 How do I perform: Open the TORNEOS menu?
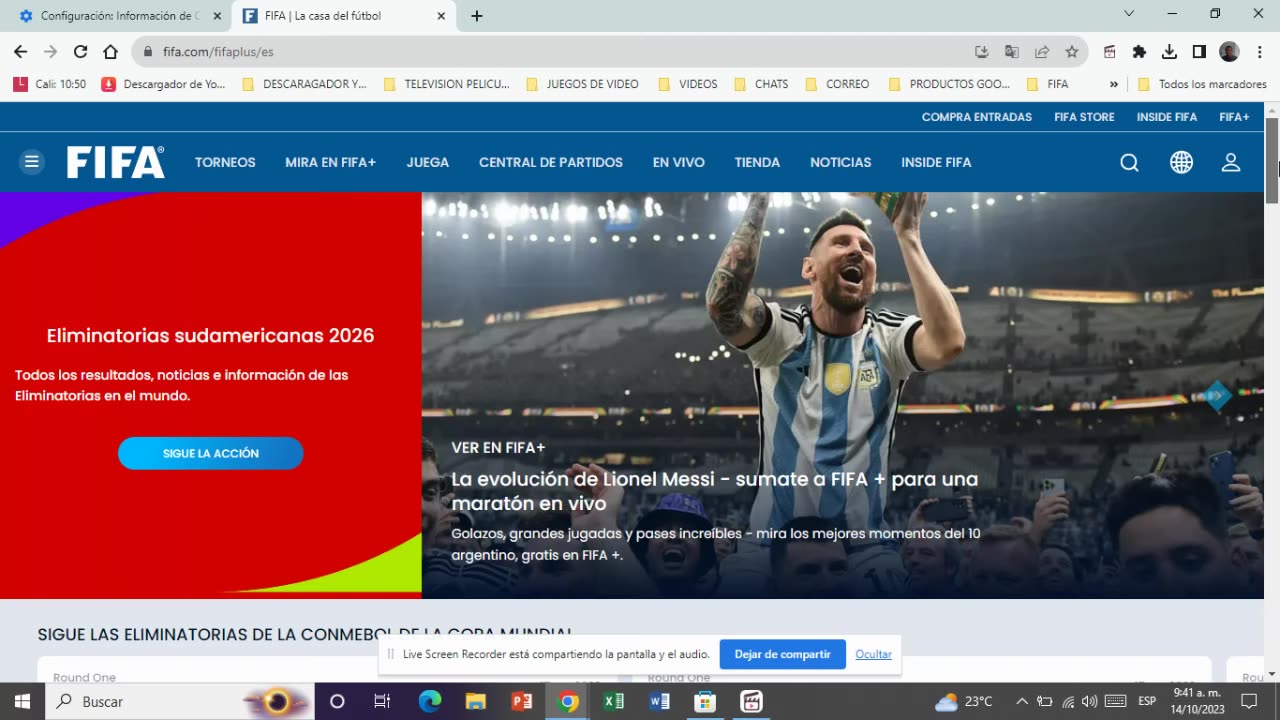coord(225,162)
